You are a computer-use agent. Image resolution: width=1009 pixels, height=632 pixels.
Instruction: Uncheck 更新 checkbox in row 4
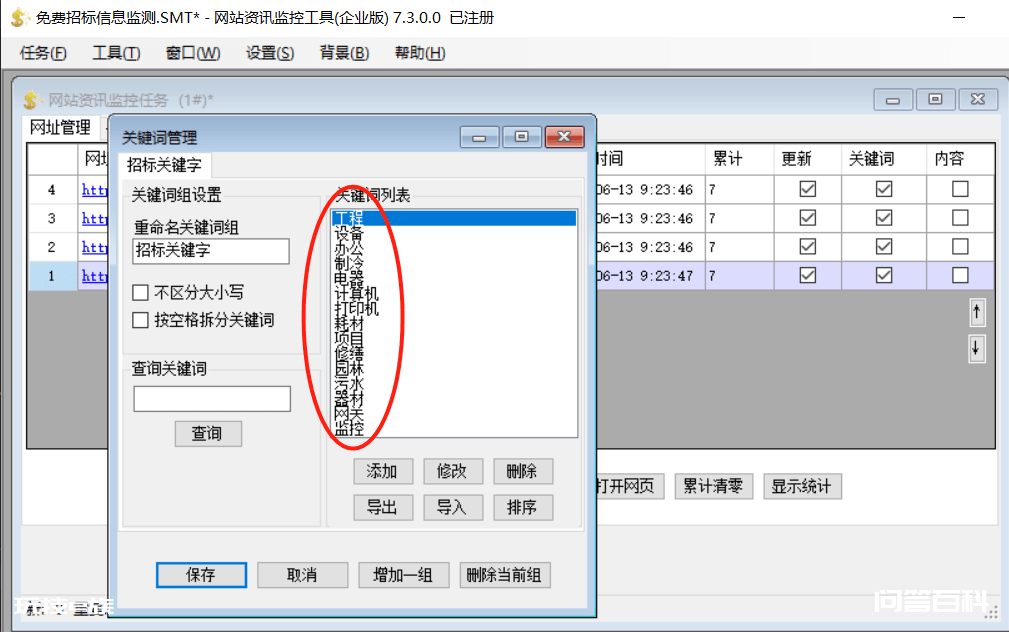pos(808,189)
